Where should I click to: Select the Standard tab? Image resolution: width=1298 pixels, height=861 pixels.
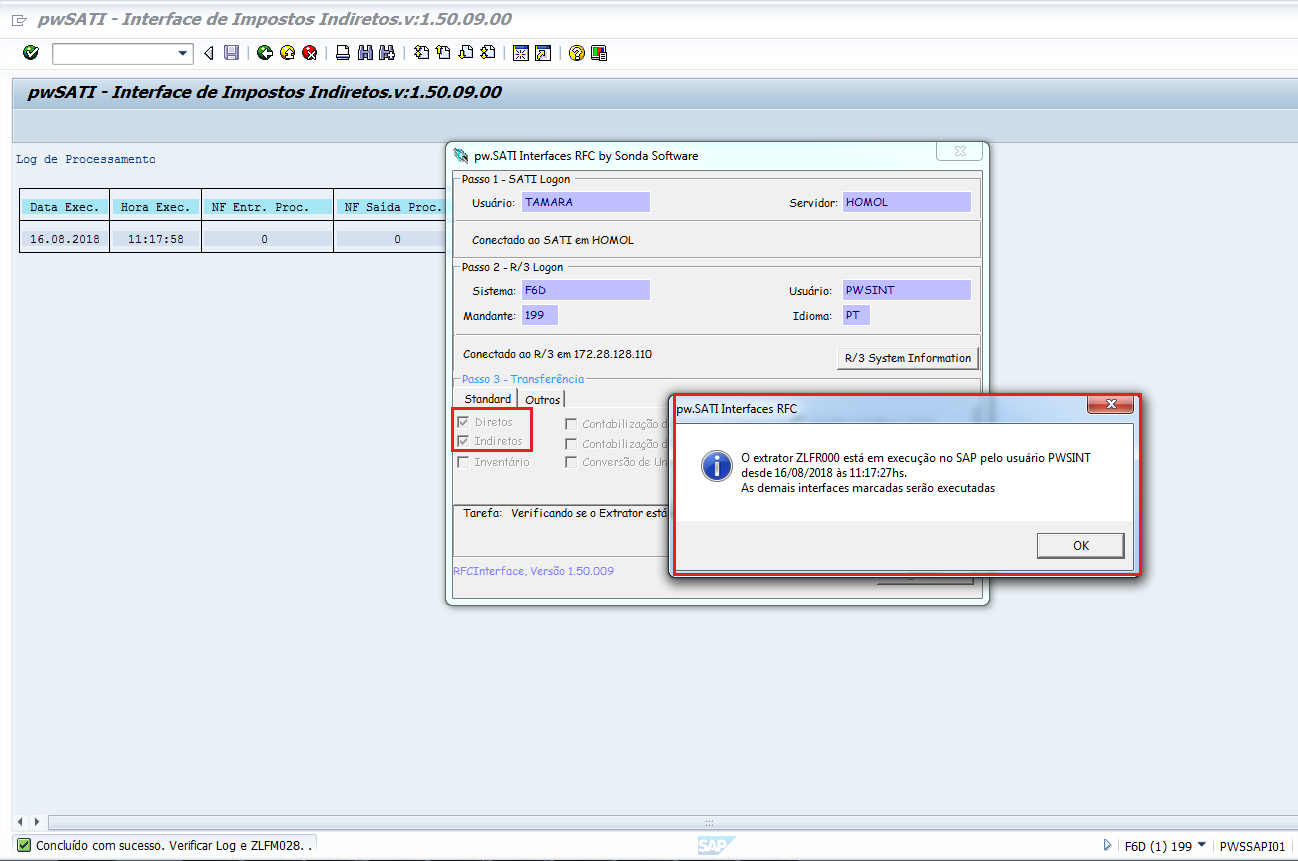(x=488, y=399)
